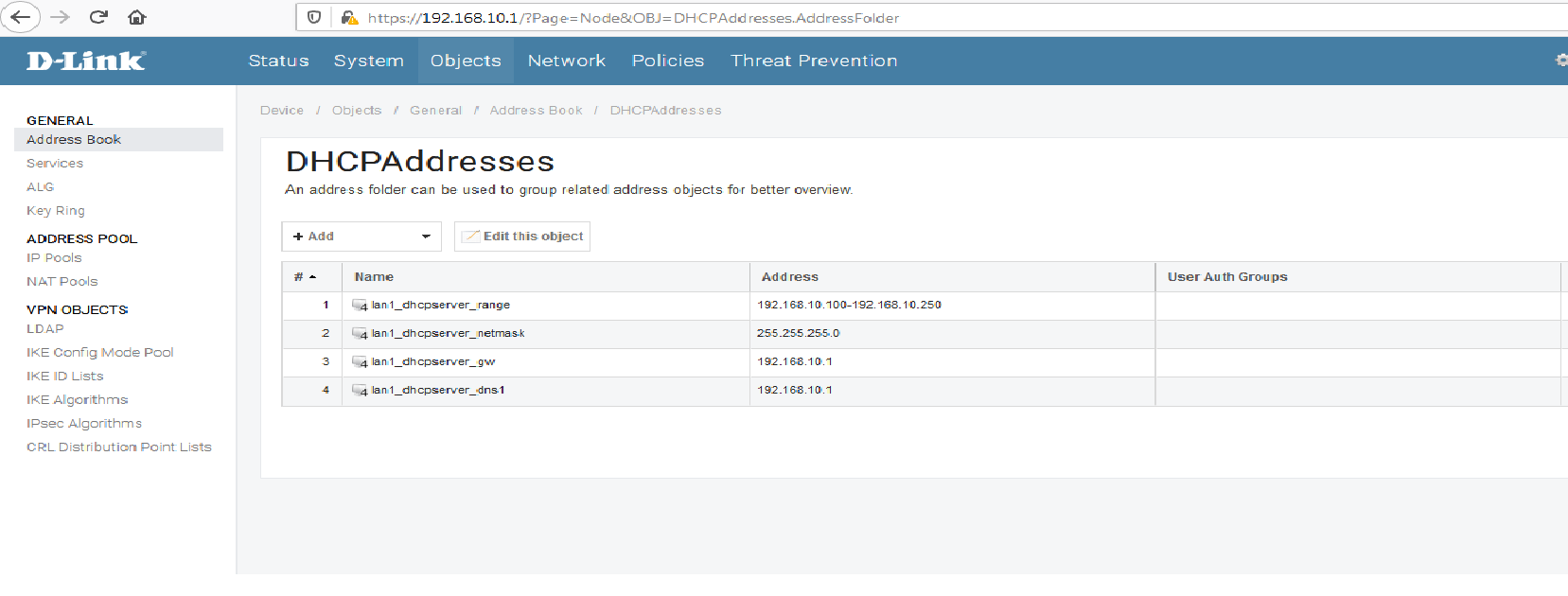Click the lan1_dhcpserver_dns1 address object icon
The width and height of the screenshot is (1568, 596).
click(x=360, y=391)
